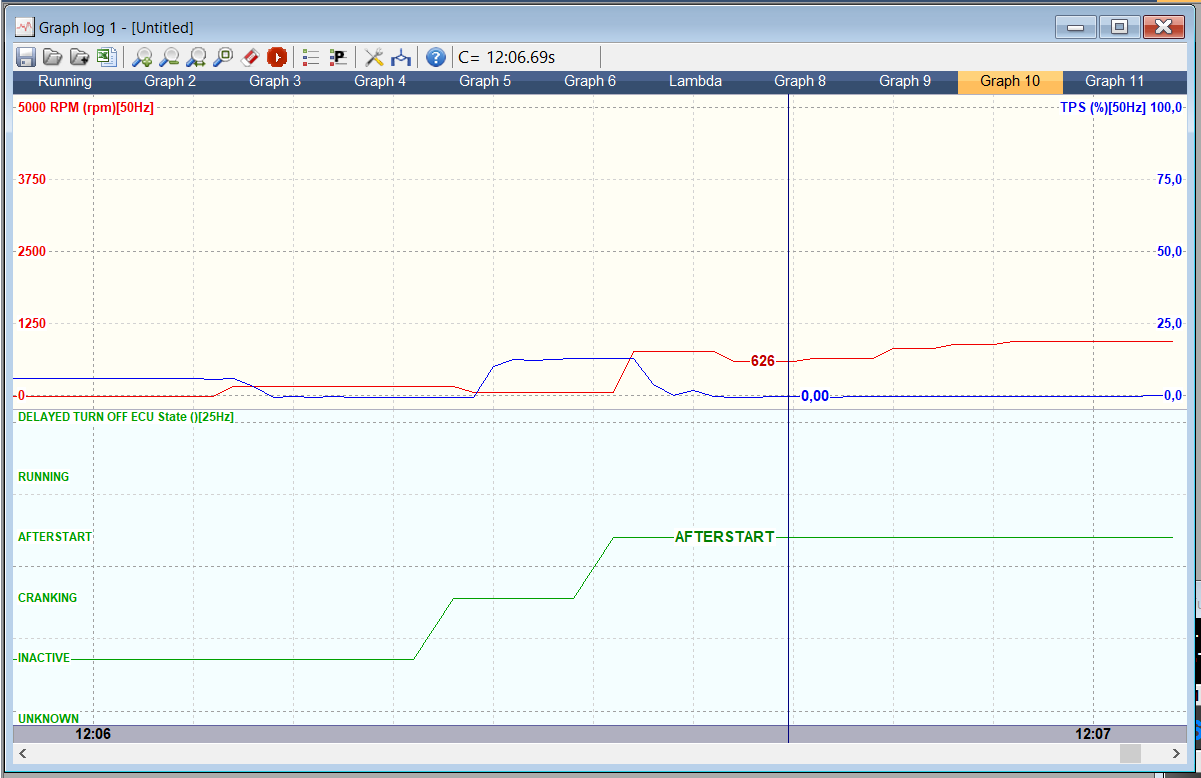The image size is (1201, 778).
Task: Switch to the Graph 11 tab
Action: 1115,82
